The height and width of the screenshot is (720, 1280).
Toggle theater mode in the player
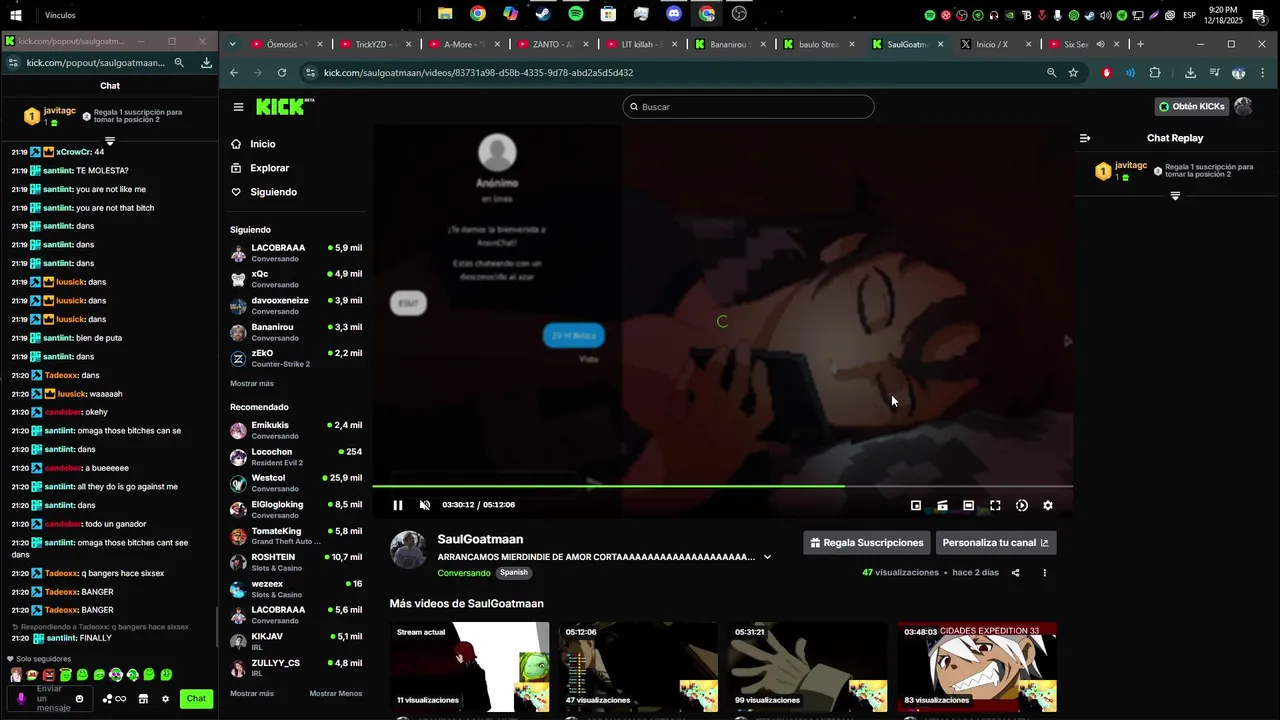pyautogui.click(x=969, y=505)
